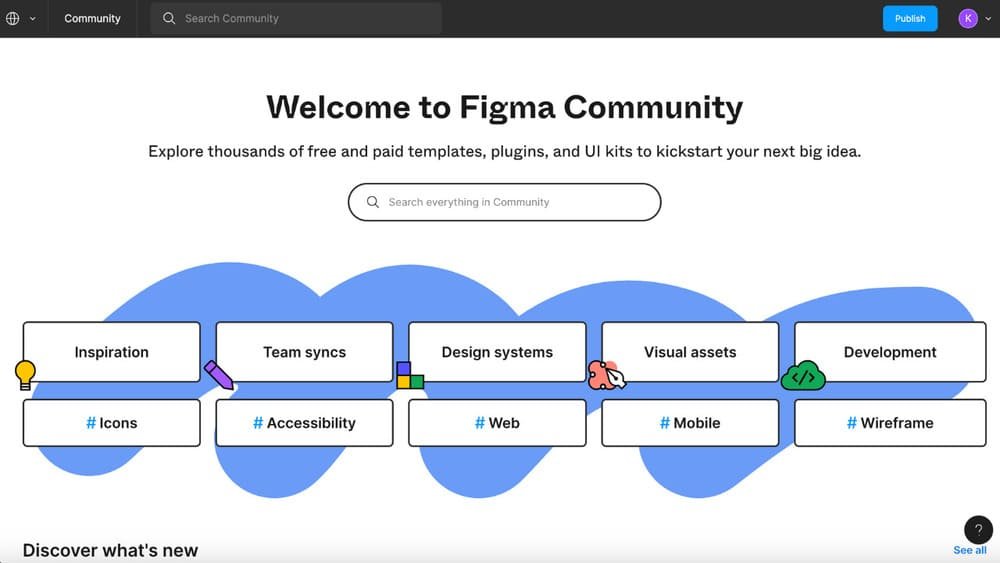Select the #Accessibility tag
This screenshot has width=1000, height=563.
(x=304, y=423)
